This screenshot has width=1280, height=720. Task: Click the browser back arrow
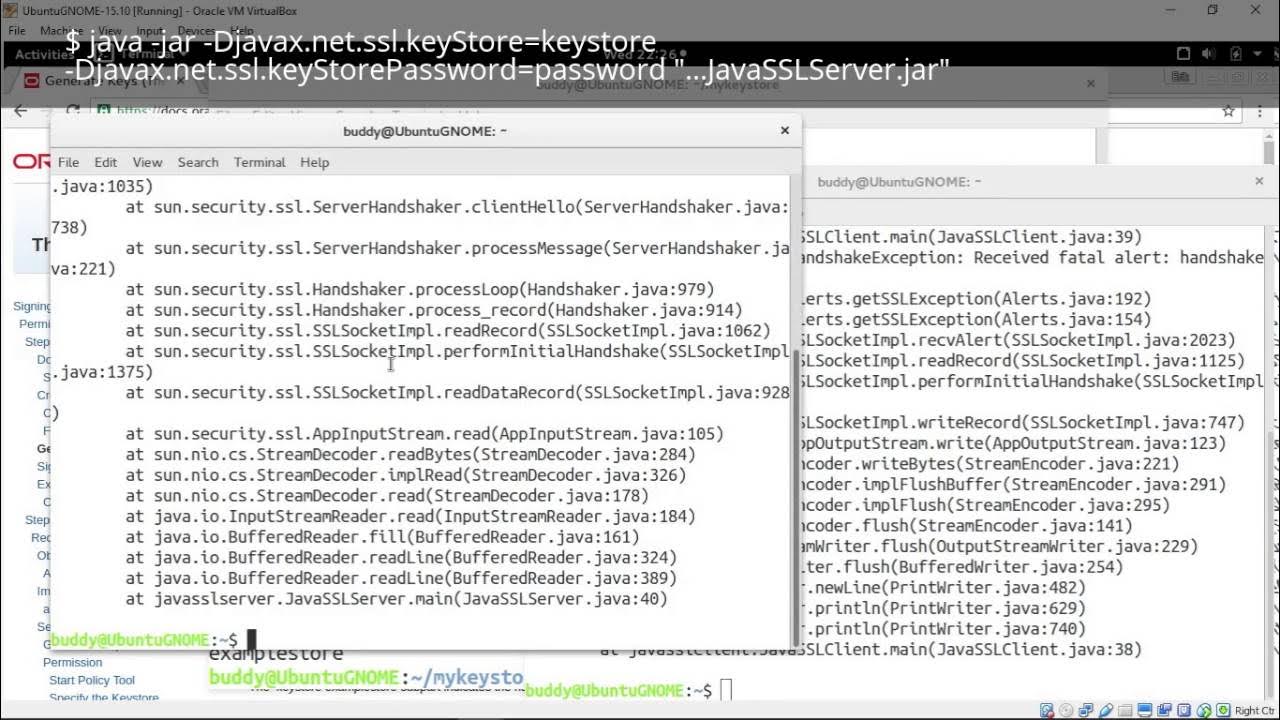point(19,110)
